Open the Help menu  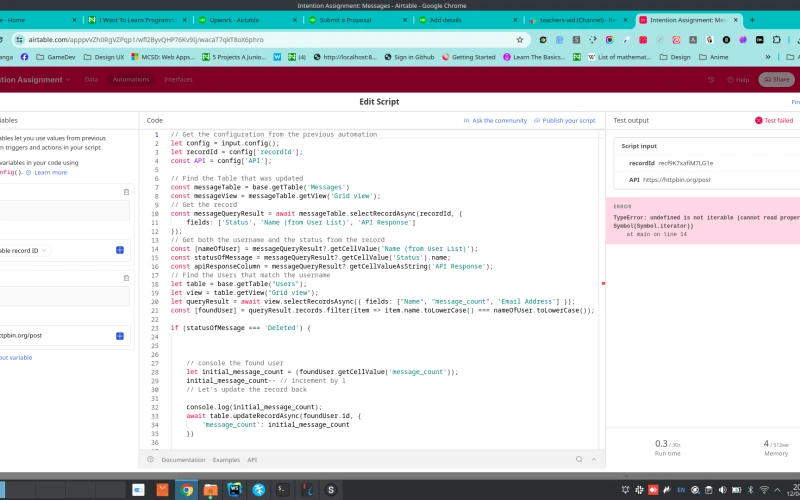(738, 80)
